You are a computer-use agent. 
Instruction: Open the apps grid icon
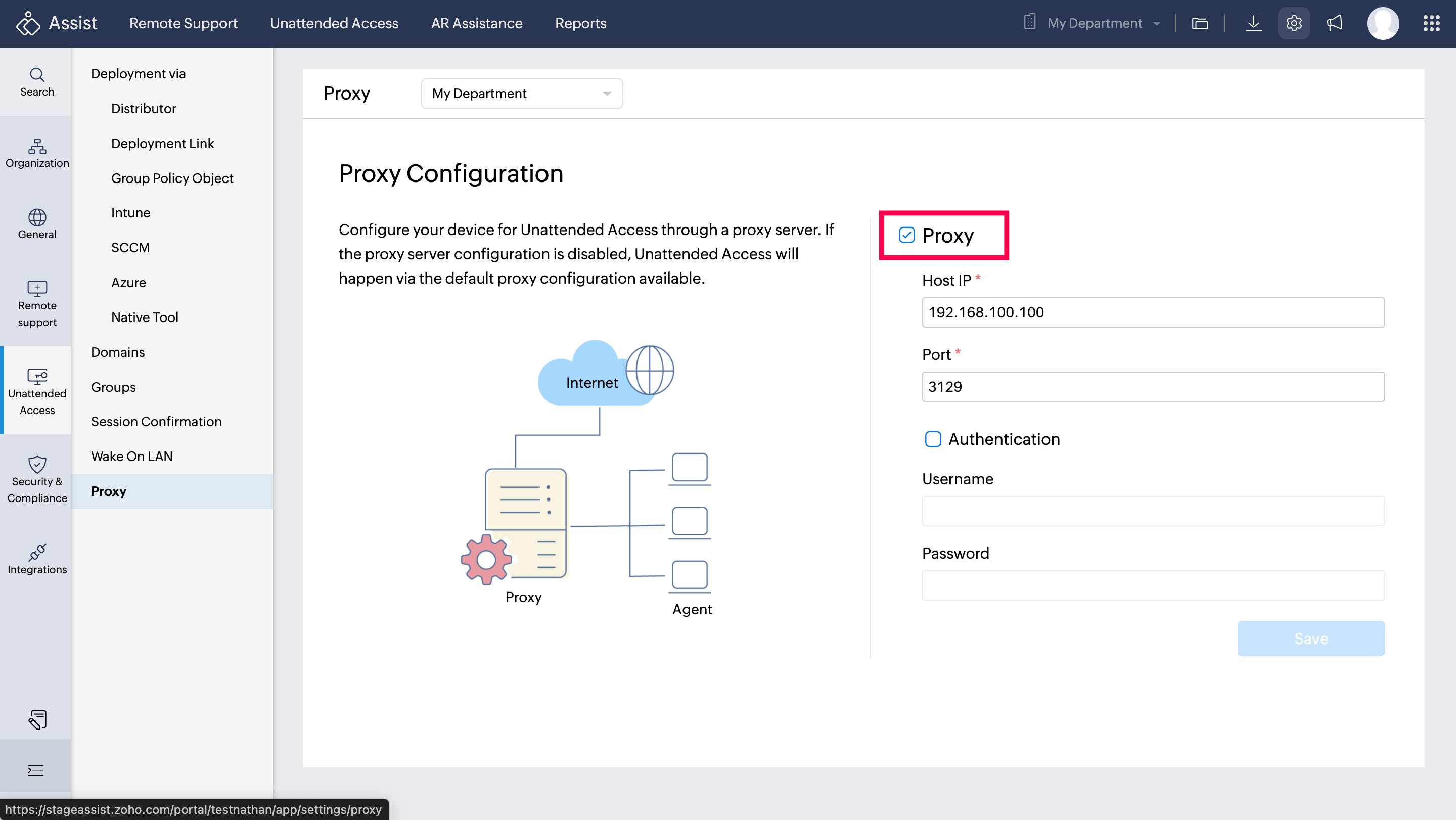pyautogui.click(x=1431, y=23)
